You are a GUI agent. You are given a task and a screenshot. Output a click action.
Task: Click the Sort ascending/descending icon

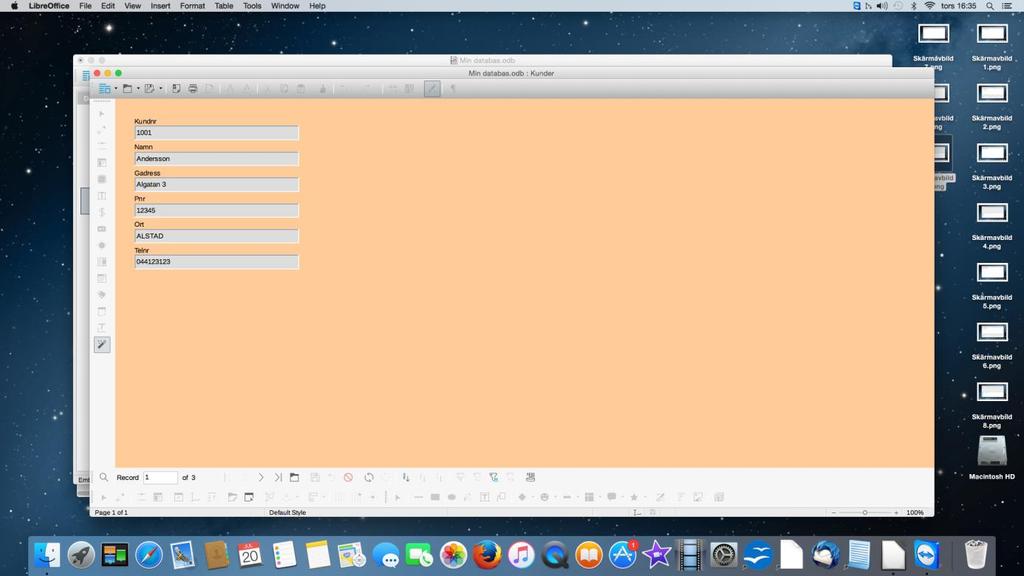[x=406, y=477]
